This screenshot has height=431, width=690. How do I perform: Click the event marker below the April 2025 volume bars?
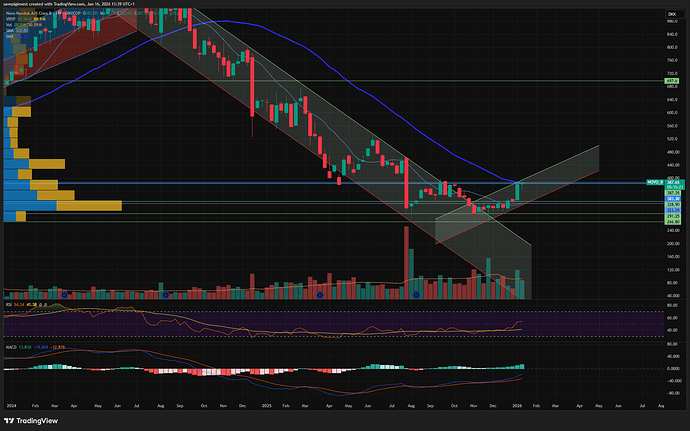click(319, 294)
